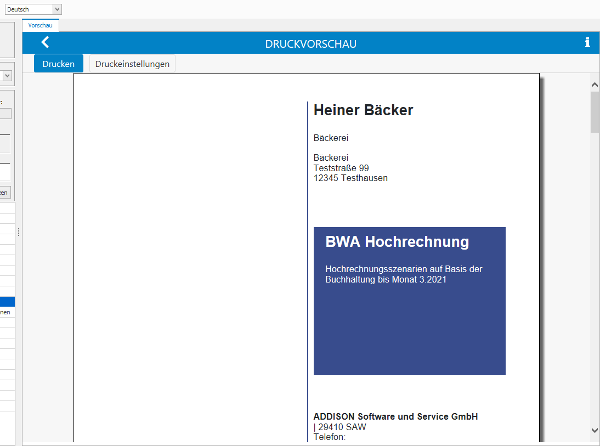
Task: Open the Druckeinstellungen tab
Action: point(132,63)
